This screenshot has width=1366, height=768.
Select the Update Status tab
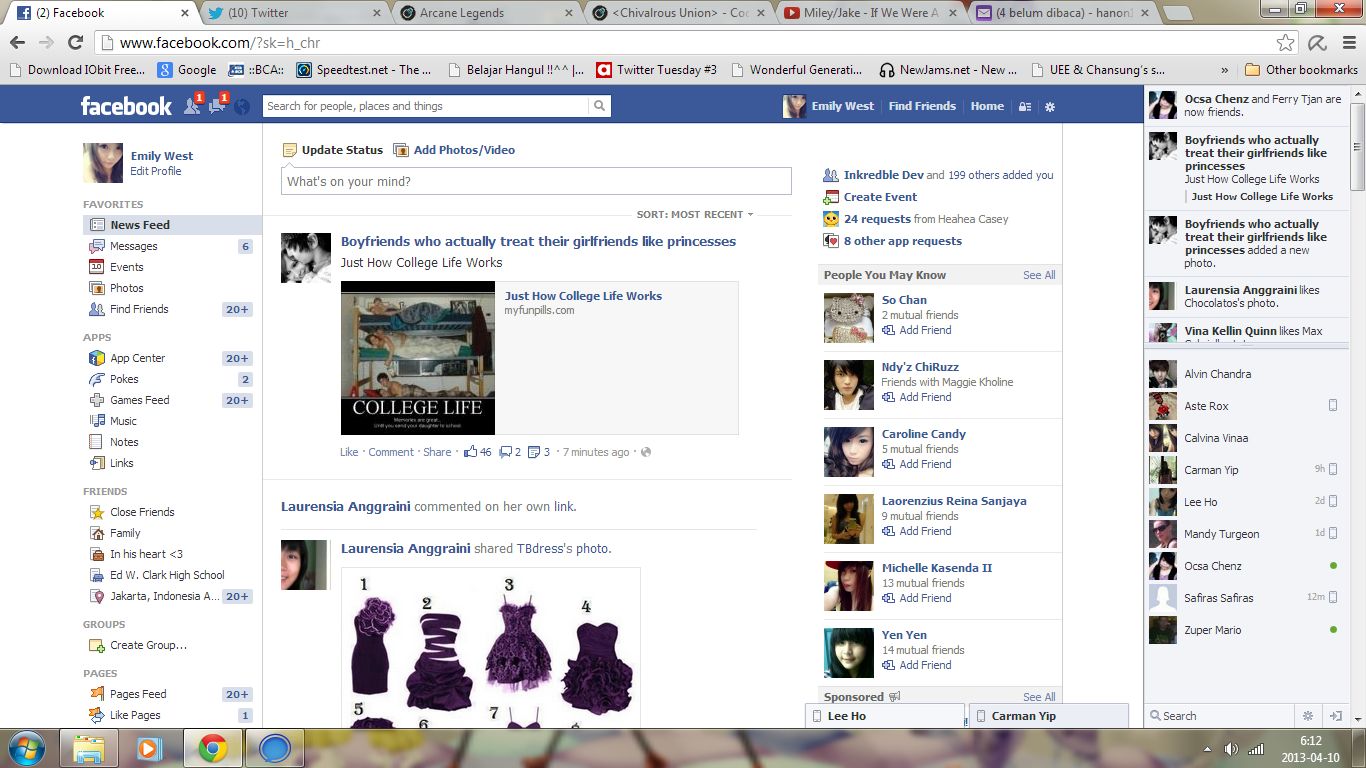[333, 150]
